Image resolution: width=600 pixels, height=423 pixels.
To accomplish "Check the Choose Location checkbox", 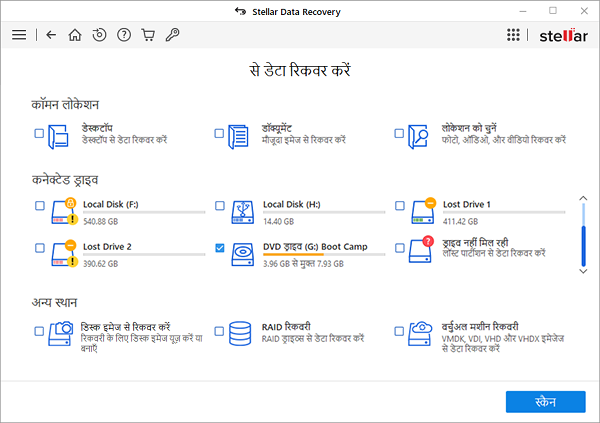I will [399, 133].
